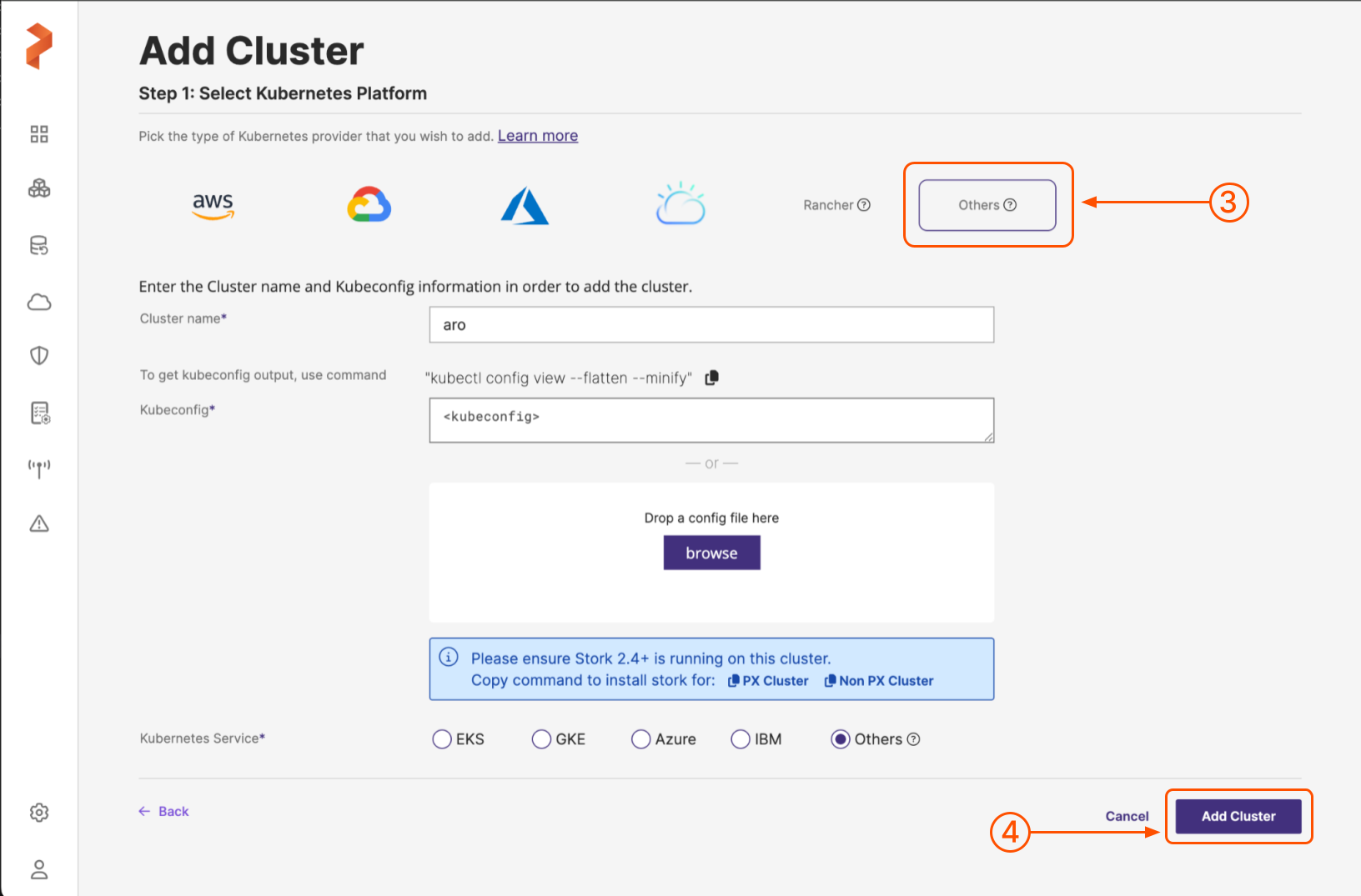Choose the Google Cloud platform logo
This screenshot has height=896, width=1361.
(369, 205)
